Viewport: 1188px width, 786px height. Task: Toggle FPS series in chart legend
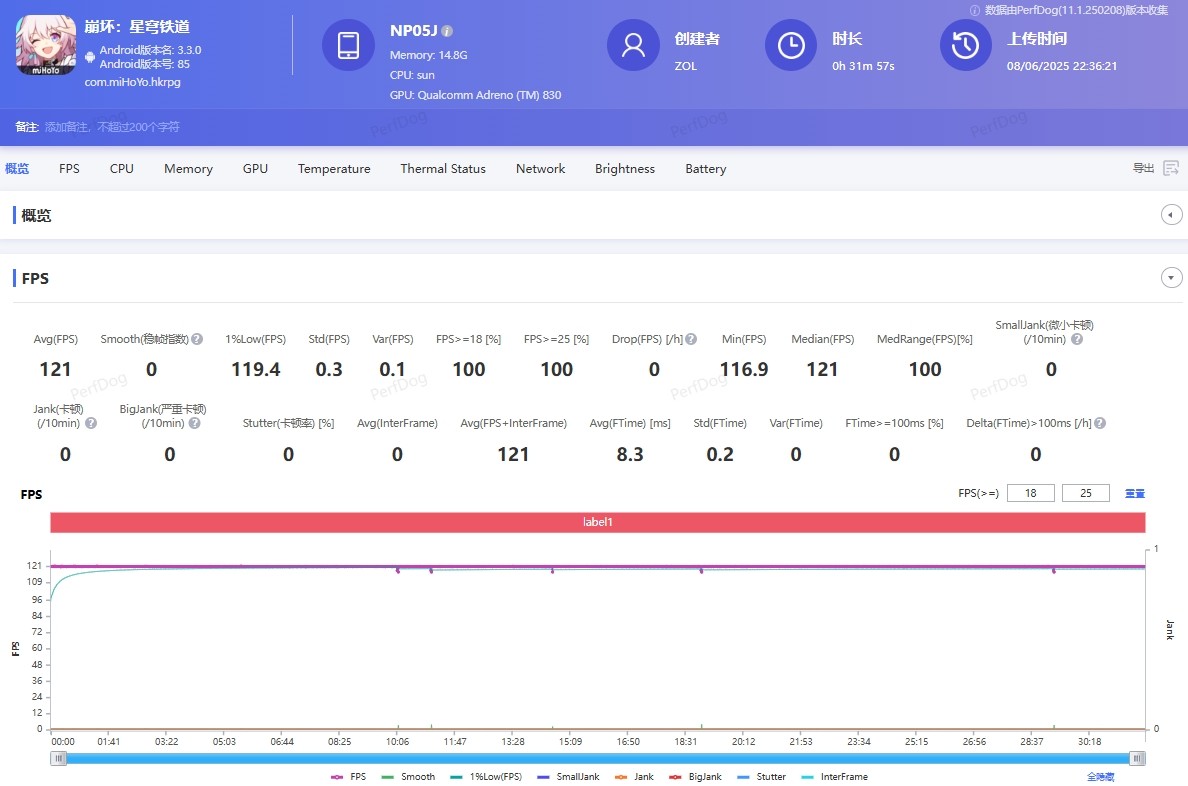click(348, 777)
